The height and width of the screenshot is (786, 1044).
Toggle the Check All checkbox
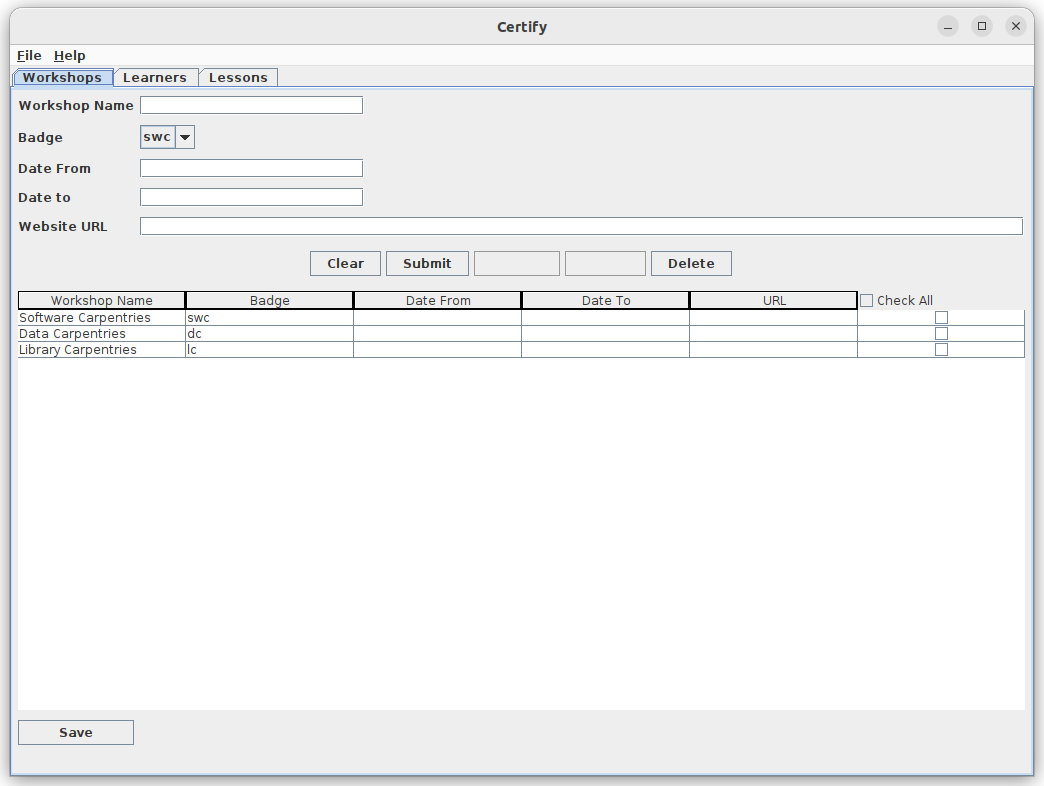click(866, 301)
